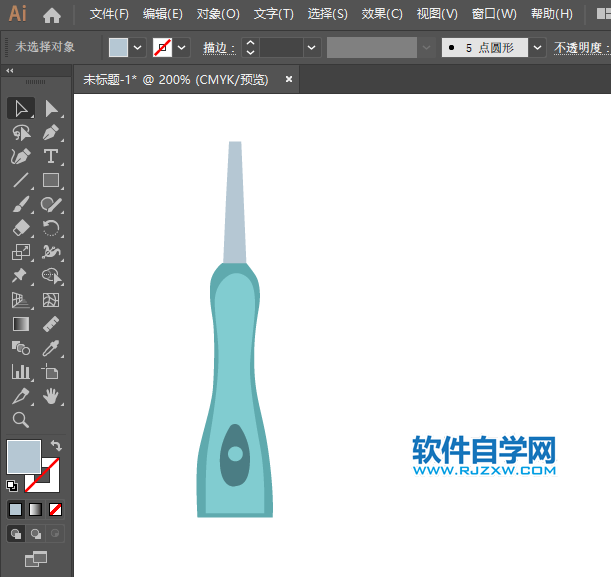Adjust the stroke weight stepper
Image resolution: width=611 pixels, height=577 pixels.
click(251, 48)
